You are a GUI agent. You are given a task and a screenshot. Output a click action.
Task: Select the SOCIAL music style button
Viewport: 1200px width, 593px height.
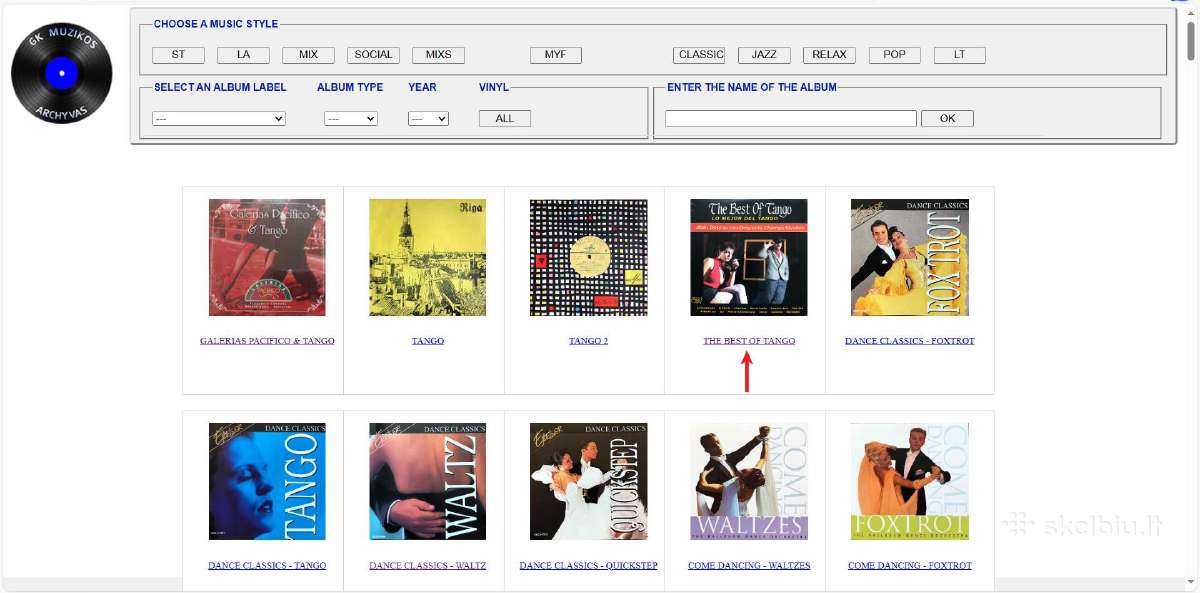[x=373, y=55]
